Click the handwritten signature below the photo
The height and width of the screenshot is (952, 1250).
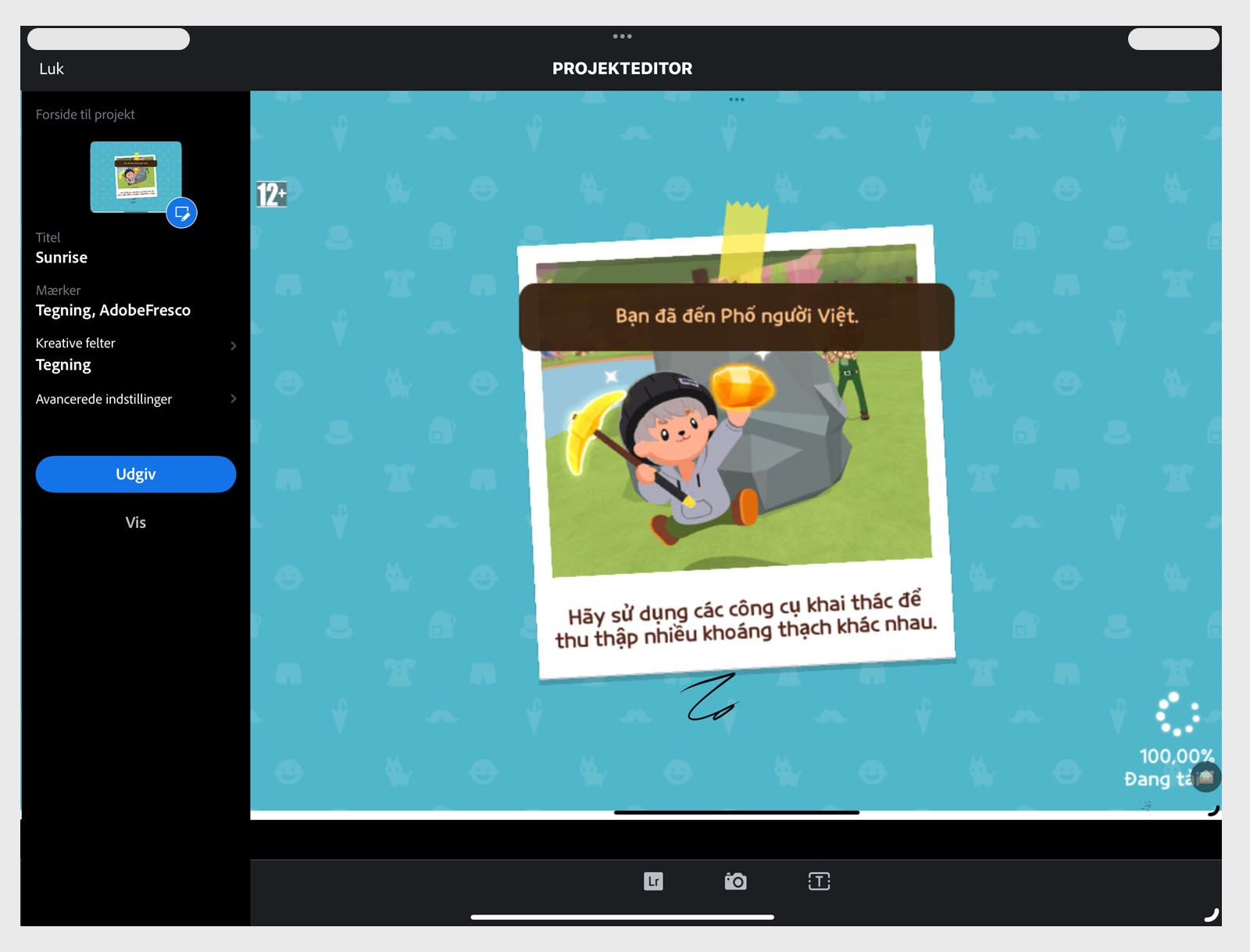click(709, 697)
